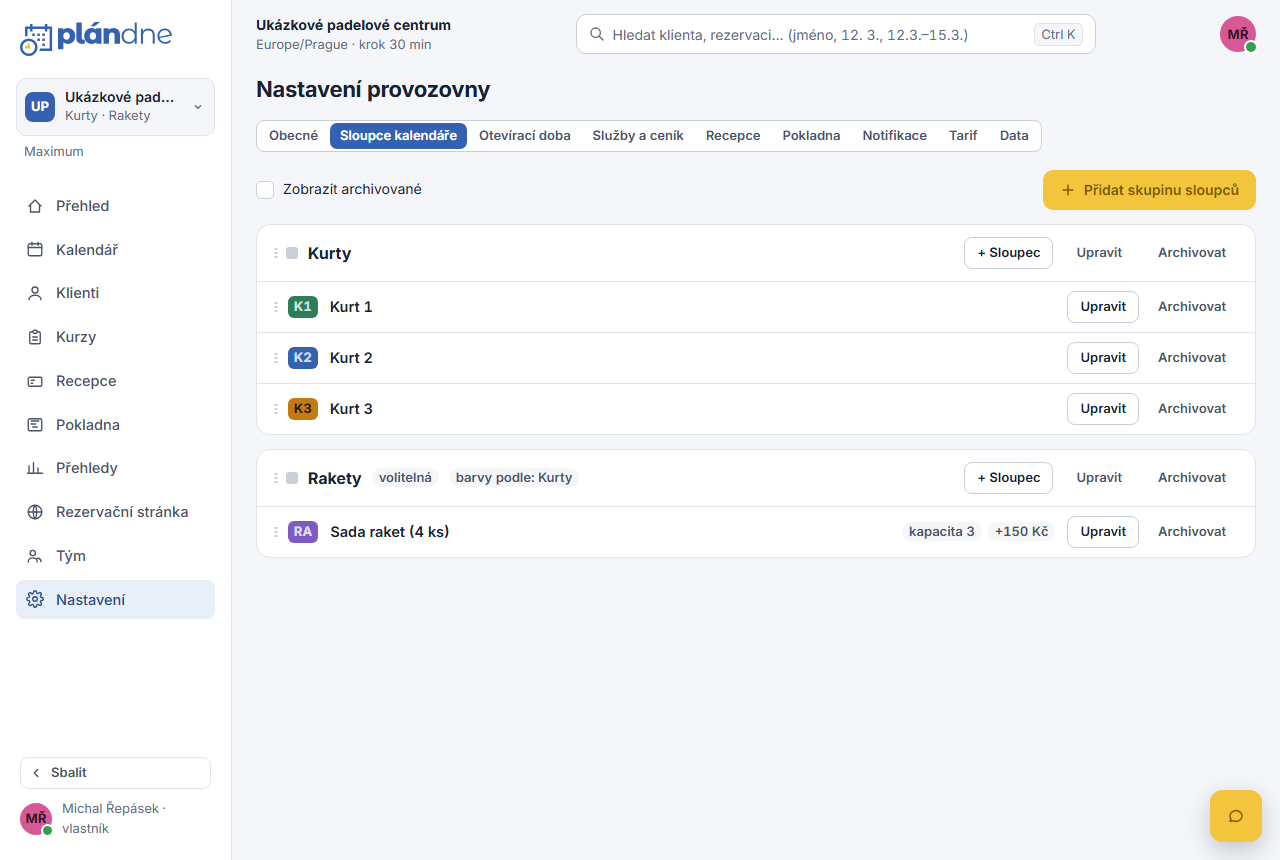Image resolution: width=1280 pixels, height=860 pixels.
Task: Switch to the Obecné tab
Action: tap(293, 136)
